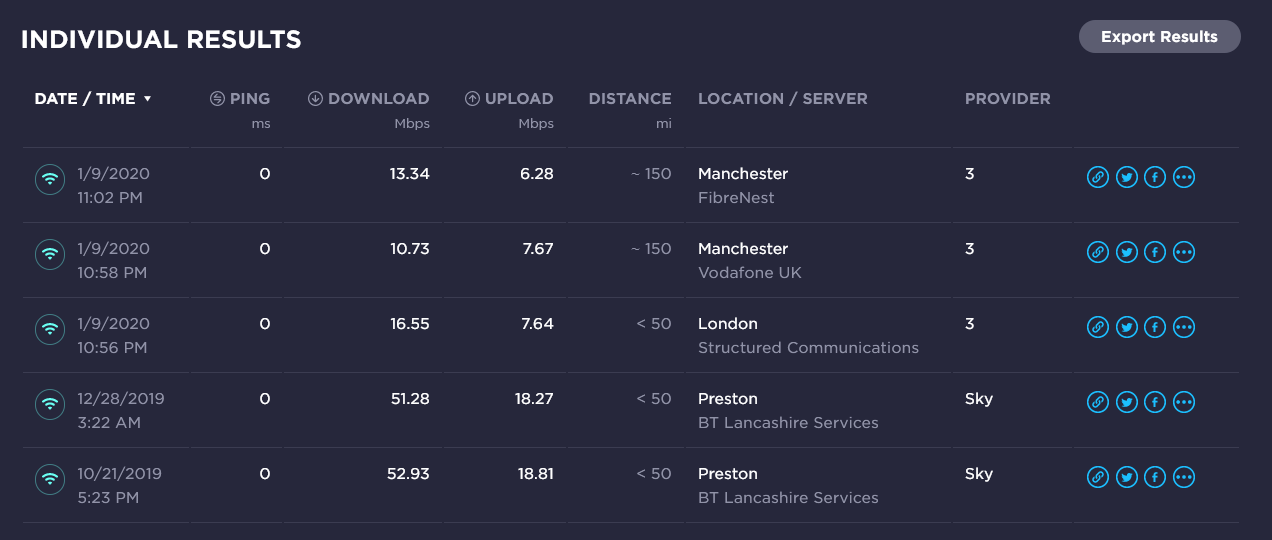1272x540 pixels.
Task: Click the Export Results button
Action: click(x=1160, y=37)
